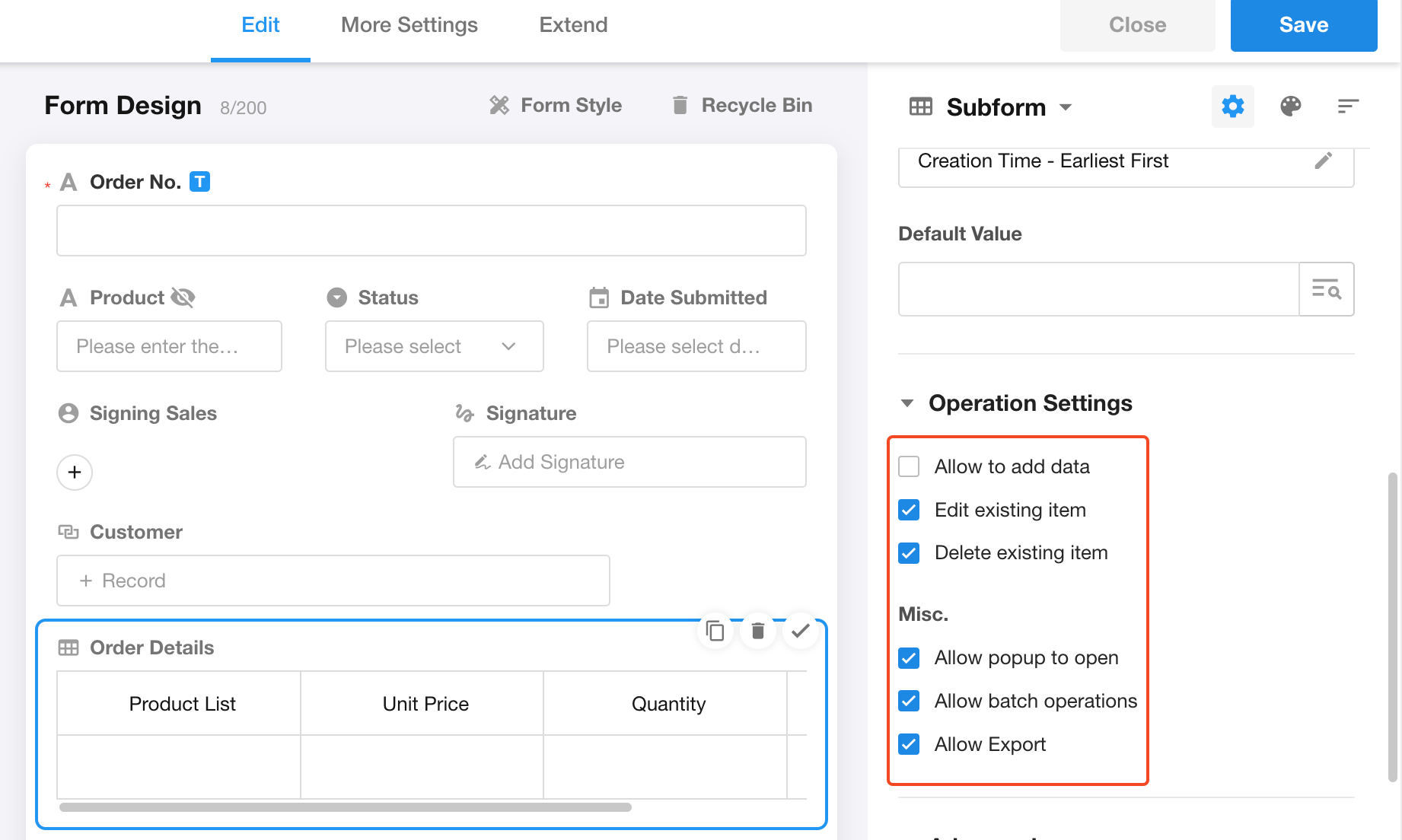
Task: Click the Save button
Action: (x=1303, y=25)
